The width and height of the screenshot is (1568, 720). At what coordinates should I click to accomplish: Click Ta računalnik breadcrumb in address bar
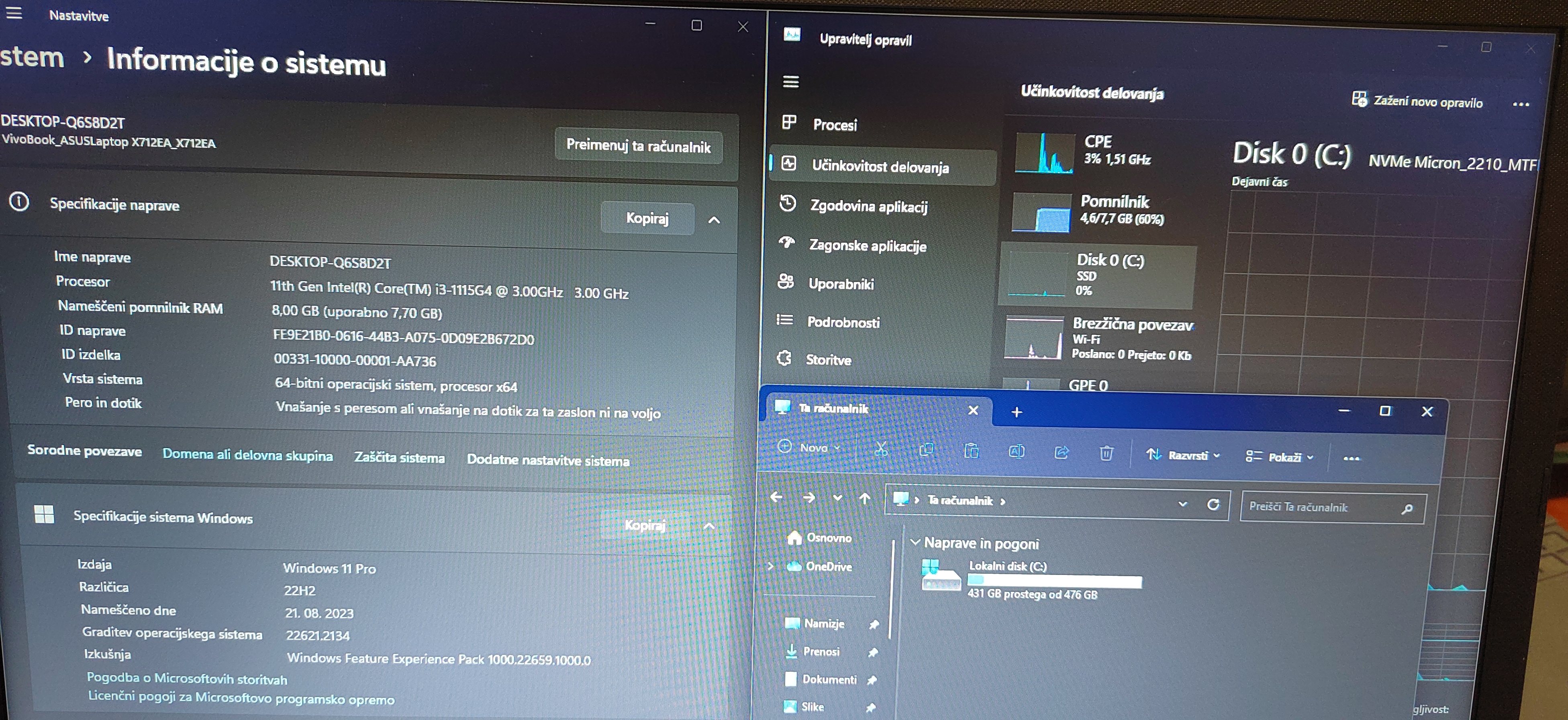[960, 500]
